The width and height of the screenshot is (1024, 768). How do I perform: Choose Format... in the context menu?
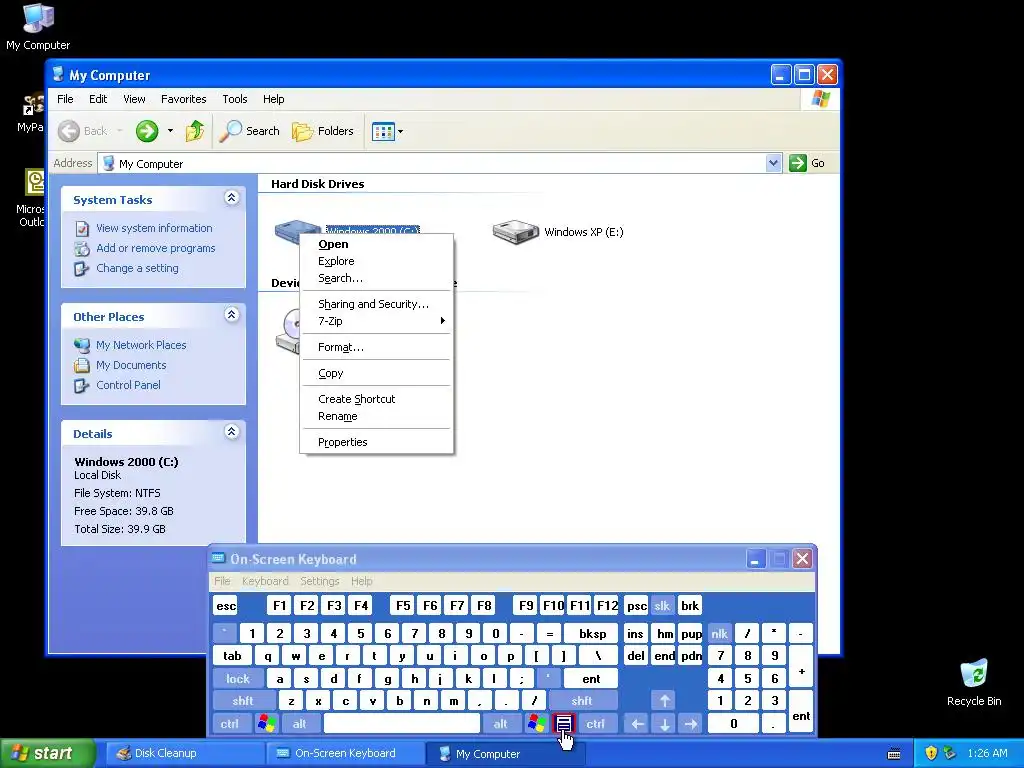376,347
